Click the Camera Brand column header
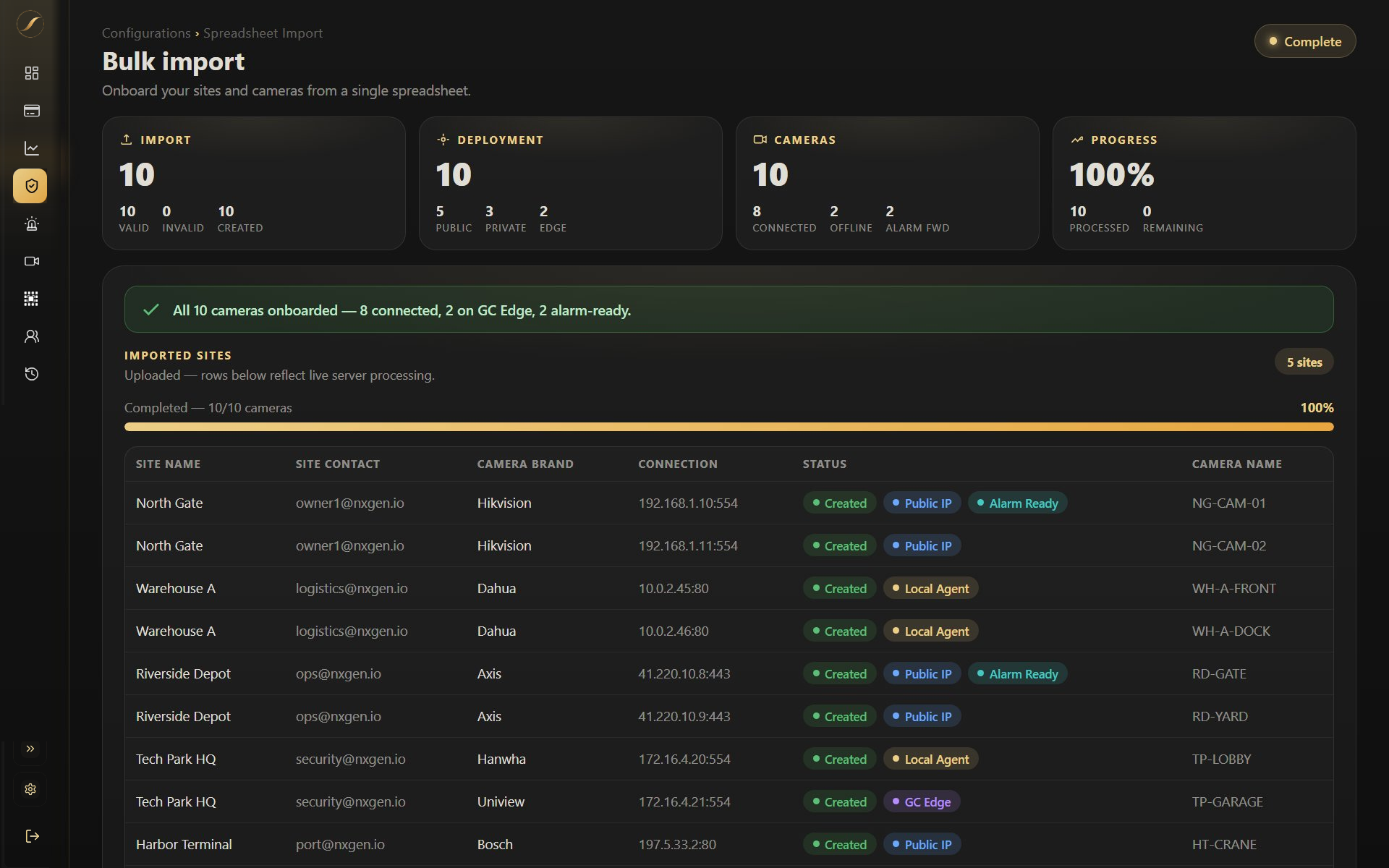 coord(525,464)
